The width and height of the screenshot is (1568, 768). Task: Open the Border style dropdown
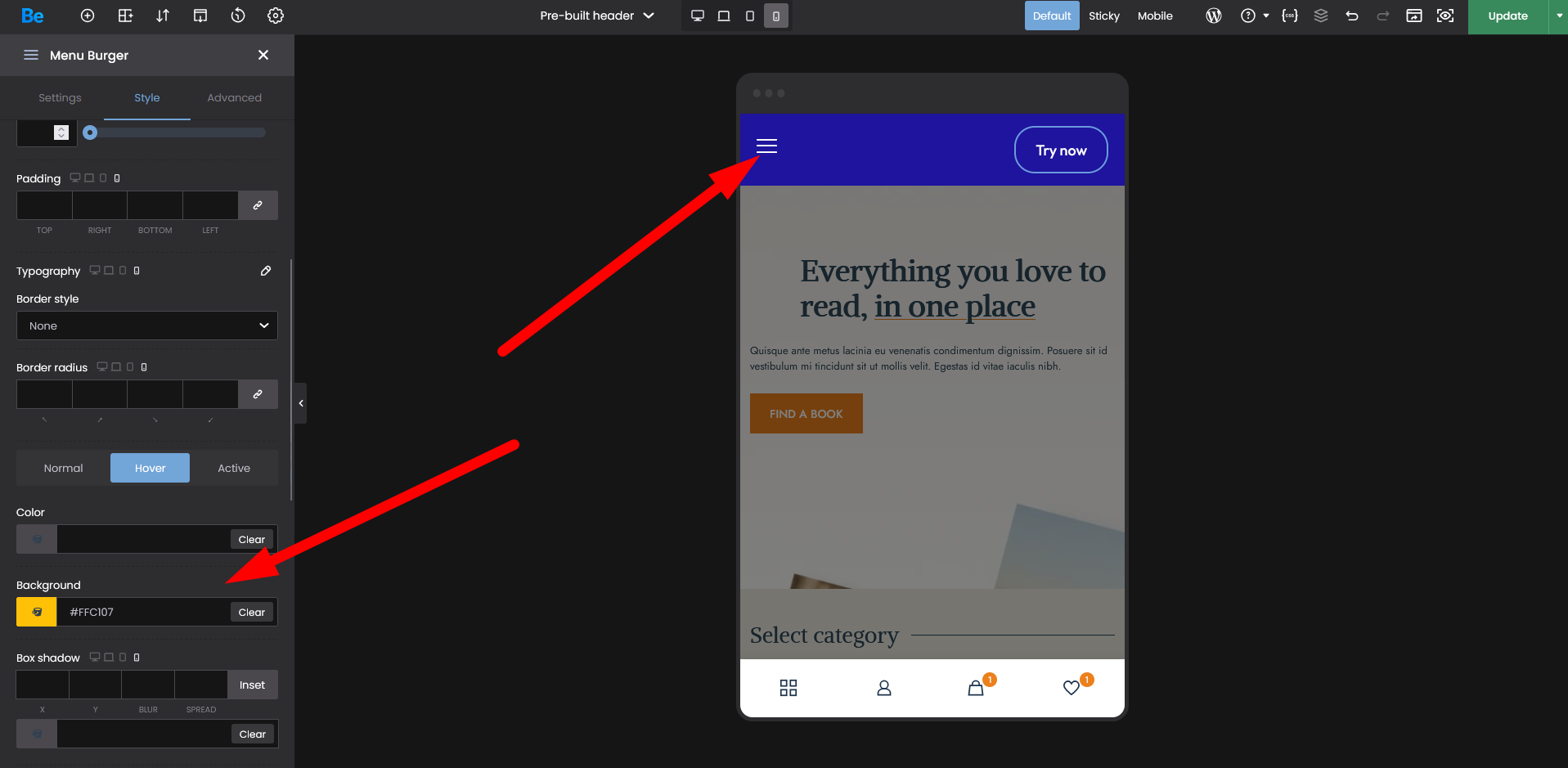(x=147, y=326)
